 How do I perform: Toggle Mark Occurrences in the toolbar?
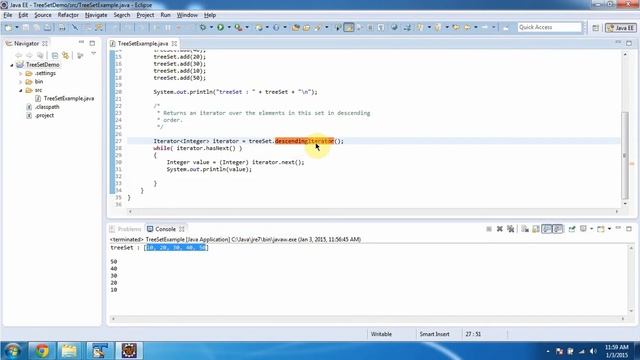[349, 27]
